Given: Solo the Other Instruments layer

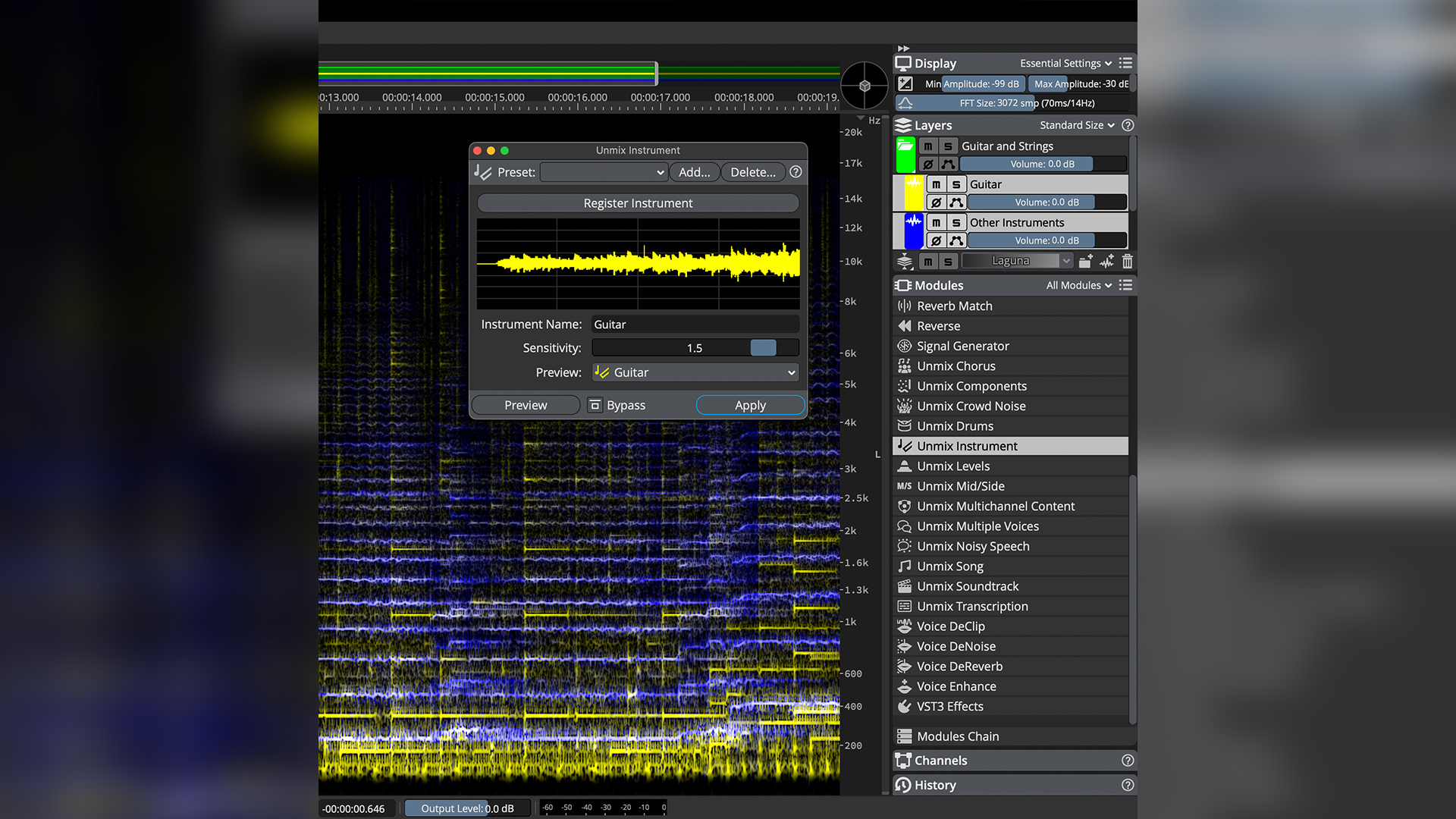Looking at the screenshot, I should (956, 222).
